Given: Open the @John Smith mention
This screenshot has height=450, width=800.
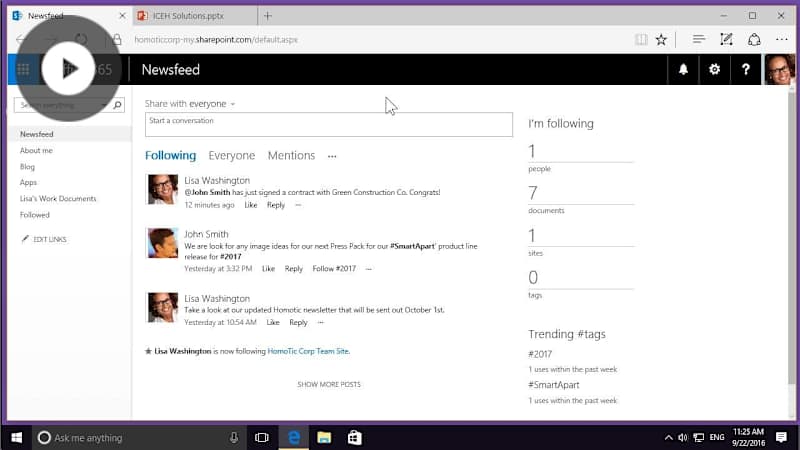Looking at the screenshot, I should point(207,192).
